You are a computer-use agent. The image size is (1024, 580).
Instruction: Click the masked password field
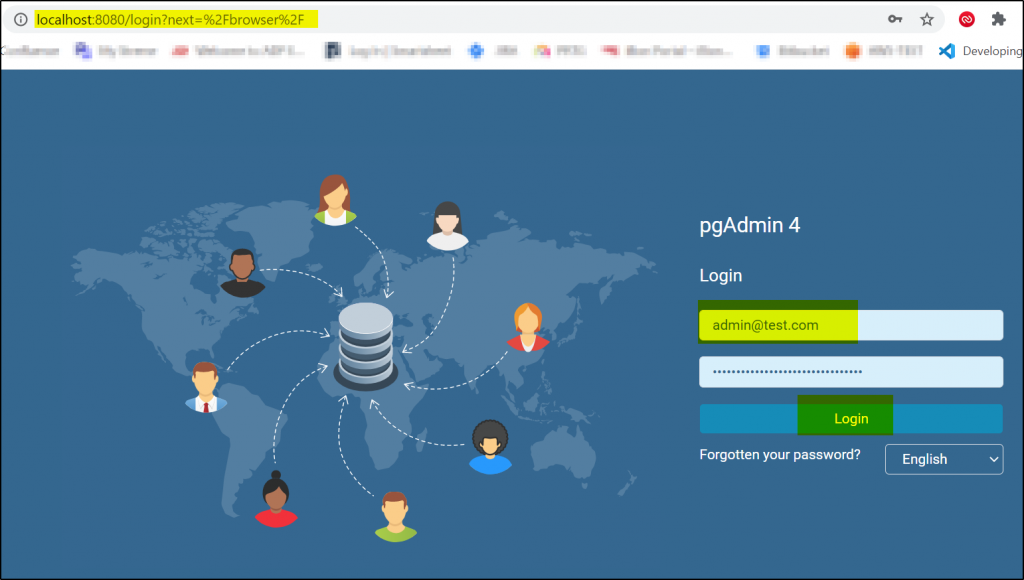click(851, 371)
